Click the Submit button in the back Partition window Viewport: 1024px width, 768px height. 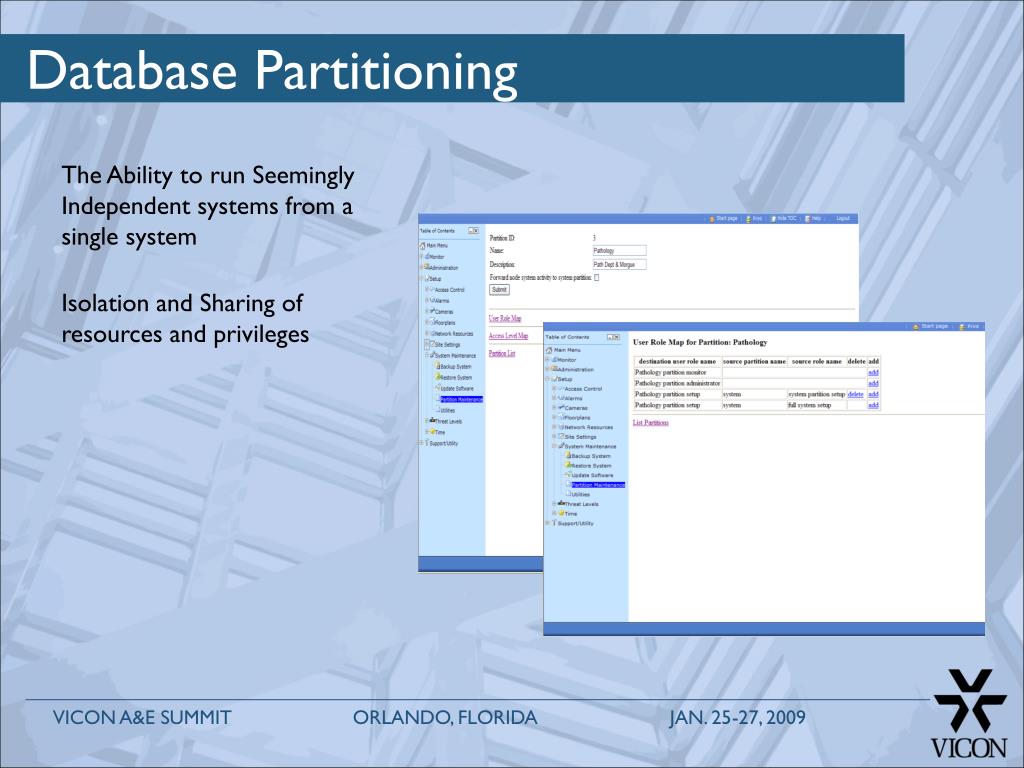(x=500, y=290)
